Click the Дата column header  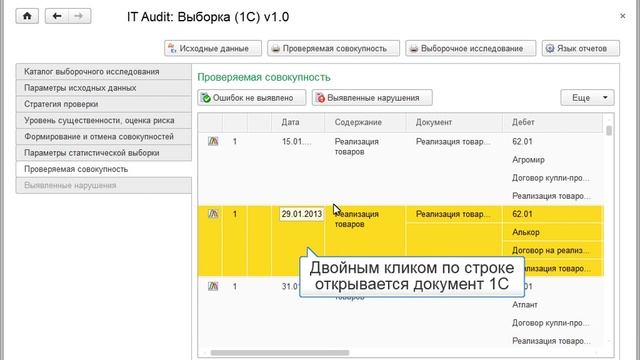(298, 122)
